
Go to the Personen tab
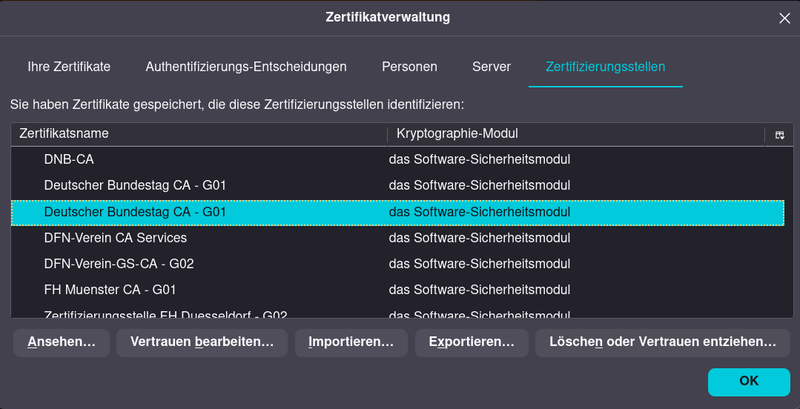coord(409,67)
